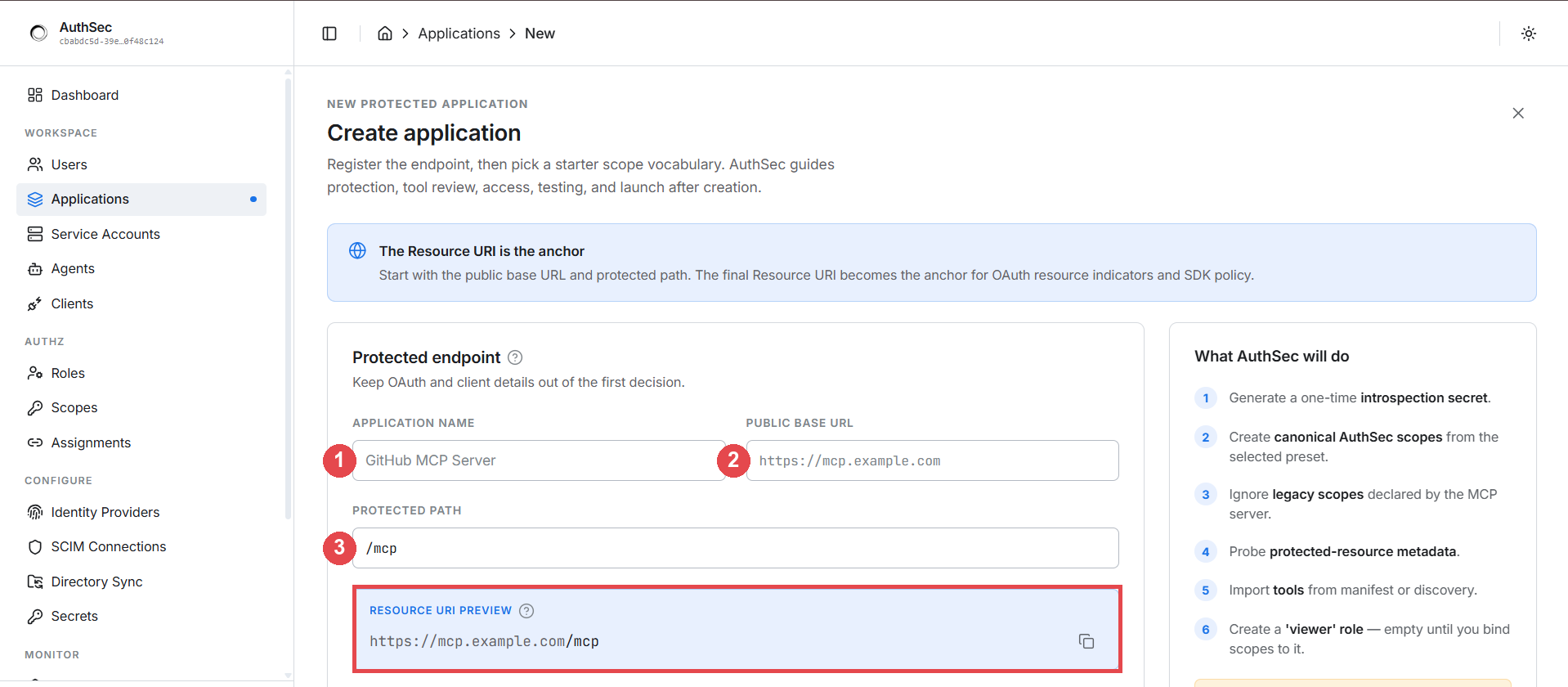Go to Directory Sync
Viewport: 1568px width, 687px height.
coord(141,581)
